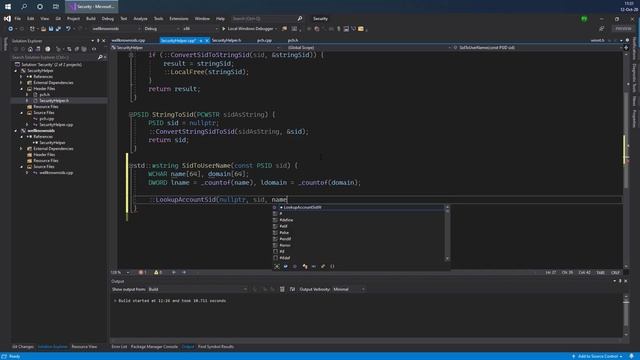Open the Extensions menu
Screen dimensions: 640x360
click(x=179, y=19)
